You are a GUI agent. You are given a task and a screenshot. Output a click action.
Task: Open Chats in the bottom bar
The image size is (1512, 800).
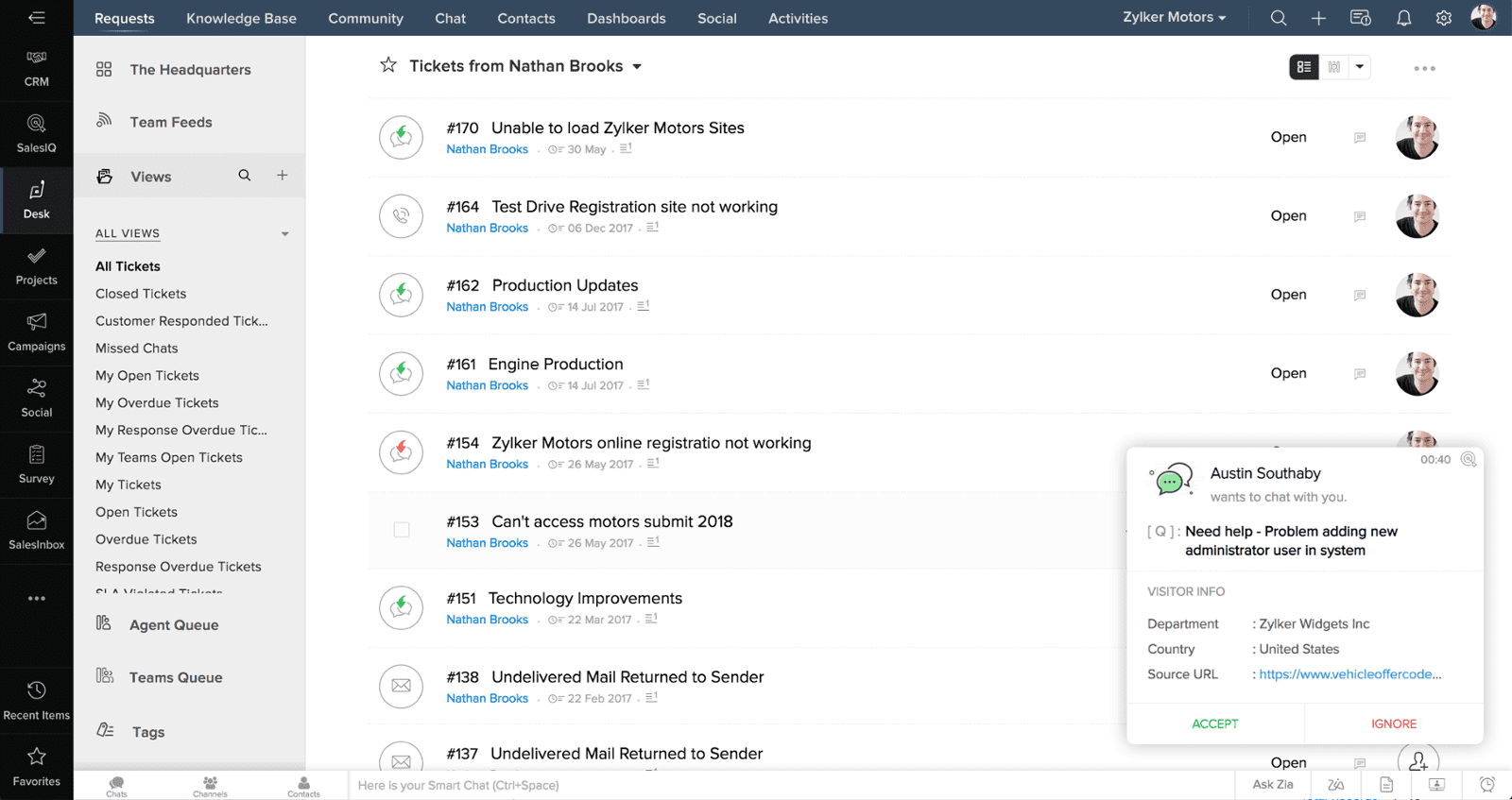click(116, 786)
